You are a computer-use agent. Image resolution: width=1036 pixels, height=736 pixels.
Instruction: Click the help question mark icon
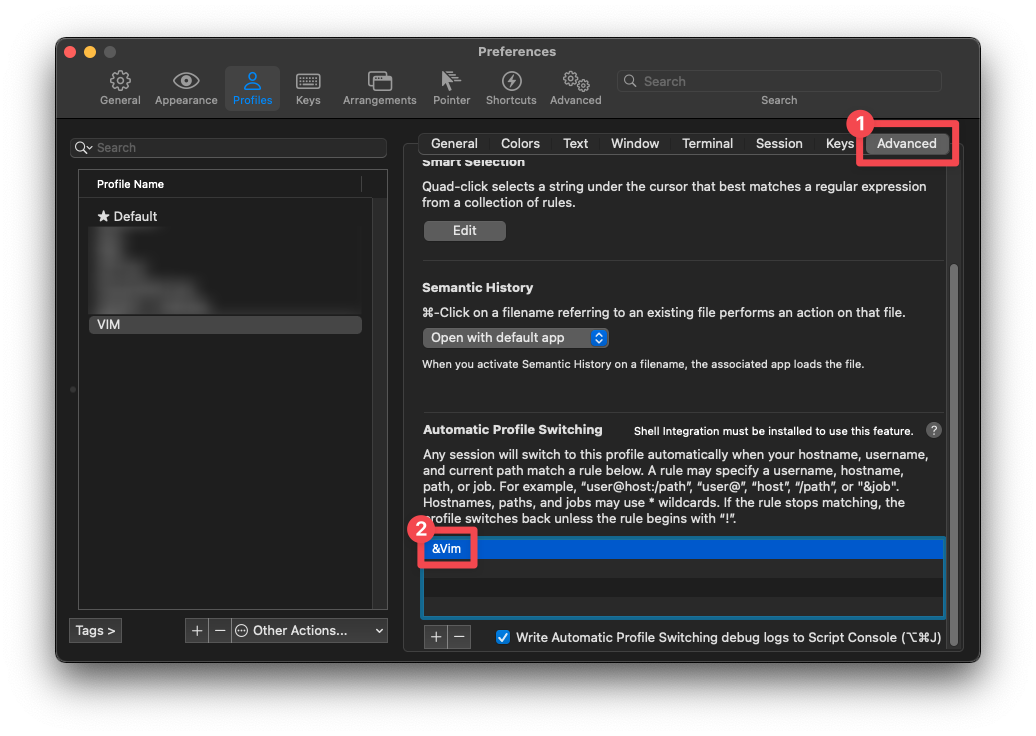pyautogui.click(x=934, y=430)
